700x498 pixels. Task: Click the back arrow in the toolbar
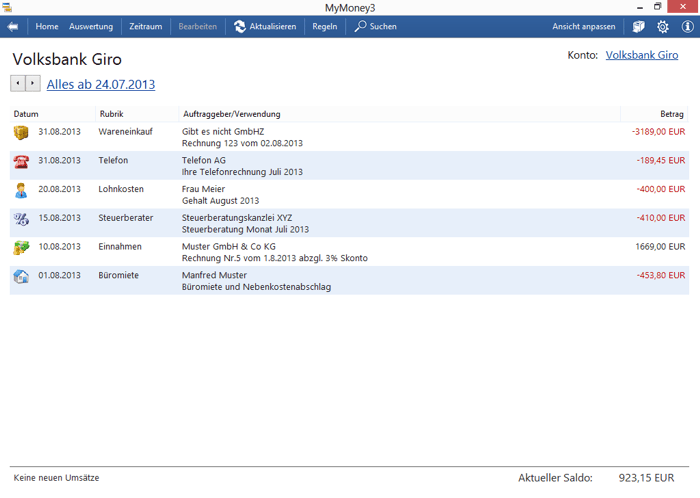click(x=13, y=26)
